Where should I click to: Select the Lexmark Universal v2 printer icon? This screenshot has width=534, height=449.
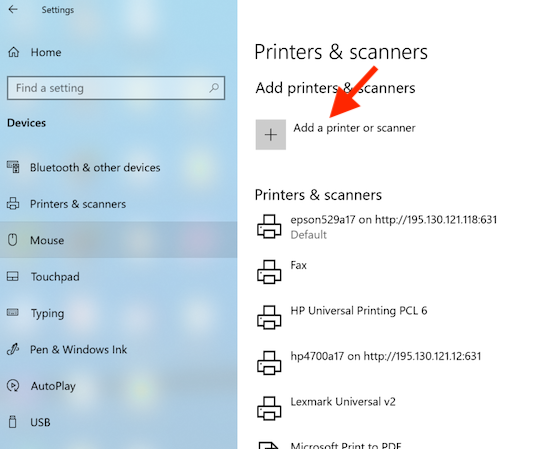(269, 408)
